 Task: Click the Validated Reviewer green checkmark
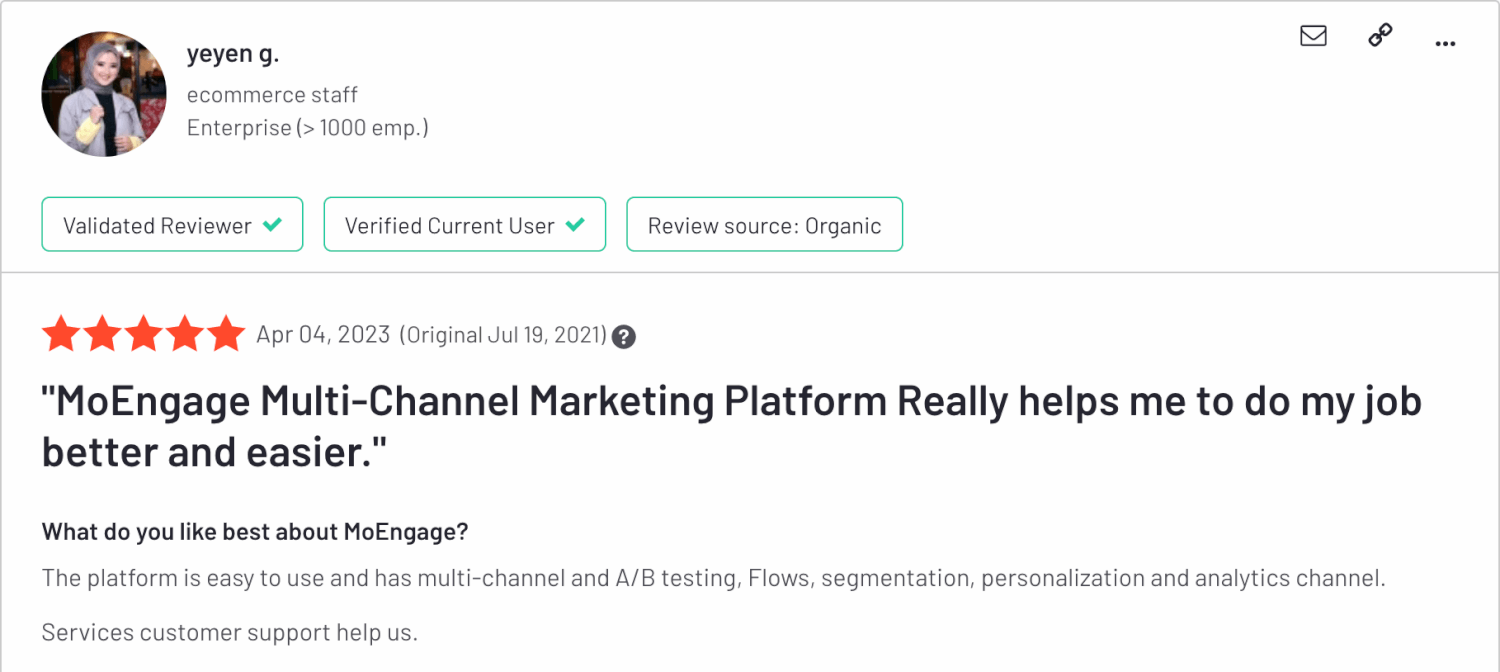pyautogui.click(x=271, y=225)
